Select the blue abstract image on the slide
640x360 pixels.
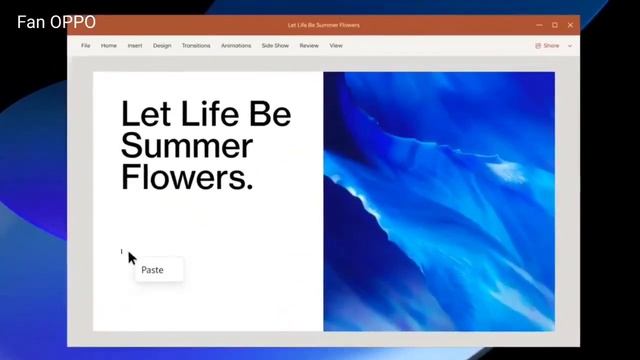tap(439, 202)
